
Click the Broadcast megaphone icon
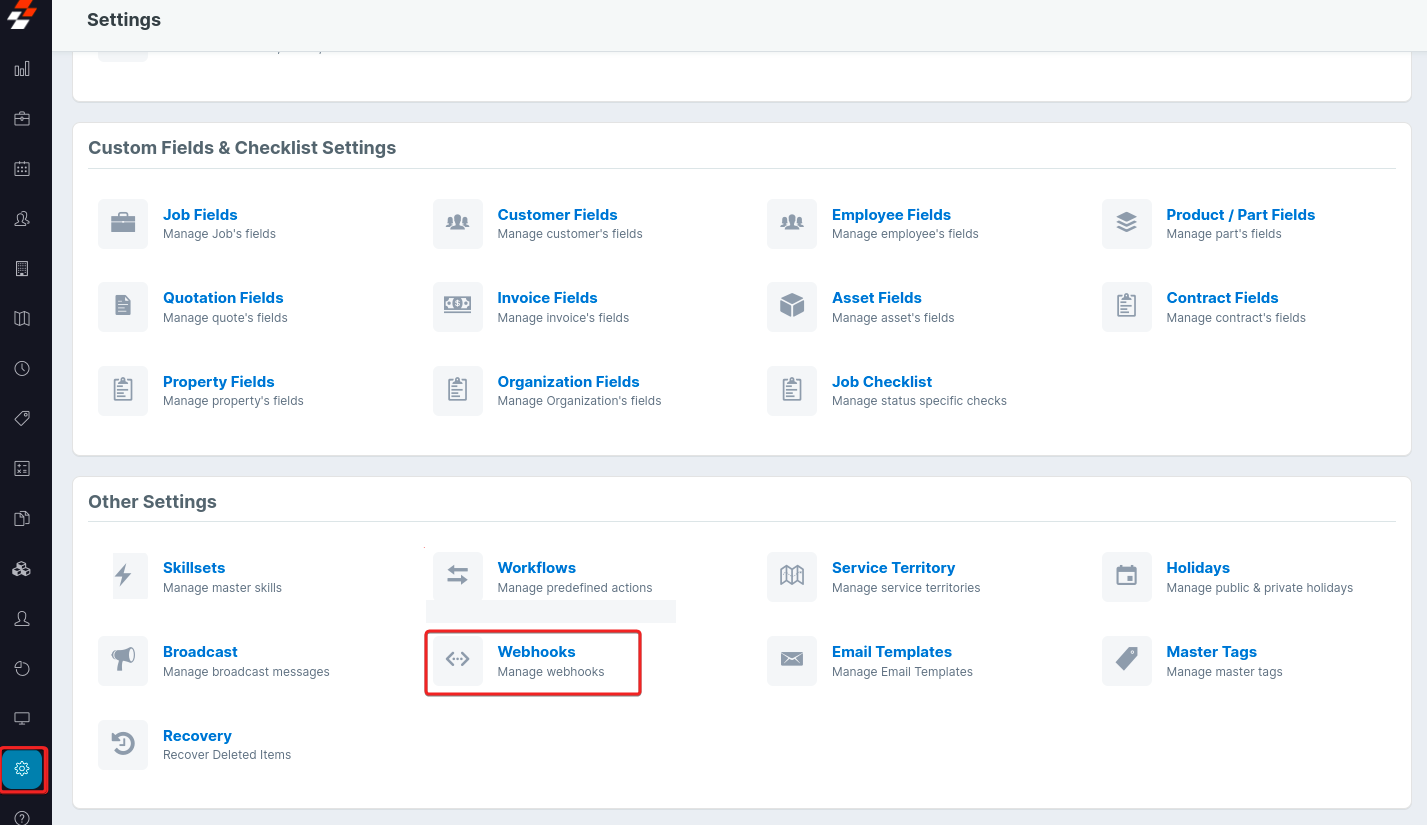(123, 661)
